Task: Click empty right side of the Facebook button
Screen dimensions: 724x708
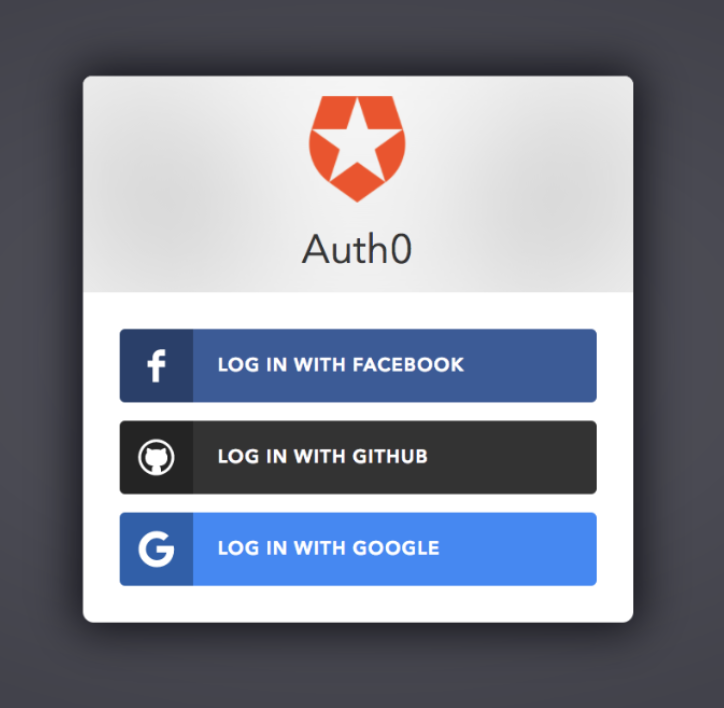Action: [x=531, y=366]
